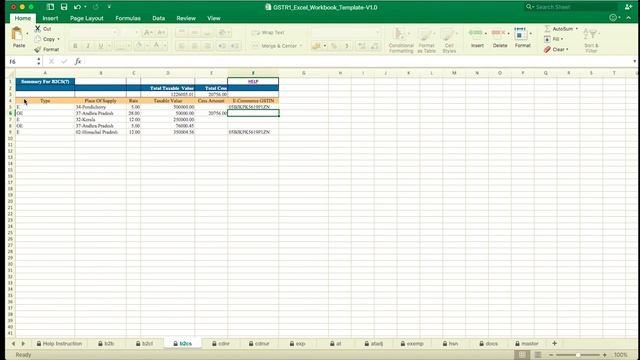Toggle Wrap Text
640x360 pixels.
point(268,33)
